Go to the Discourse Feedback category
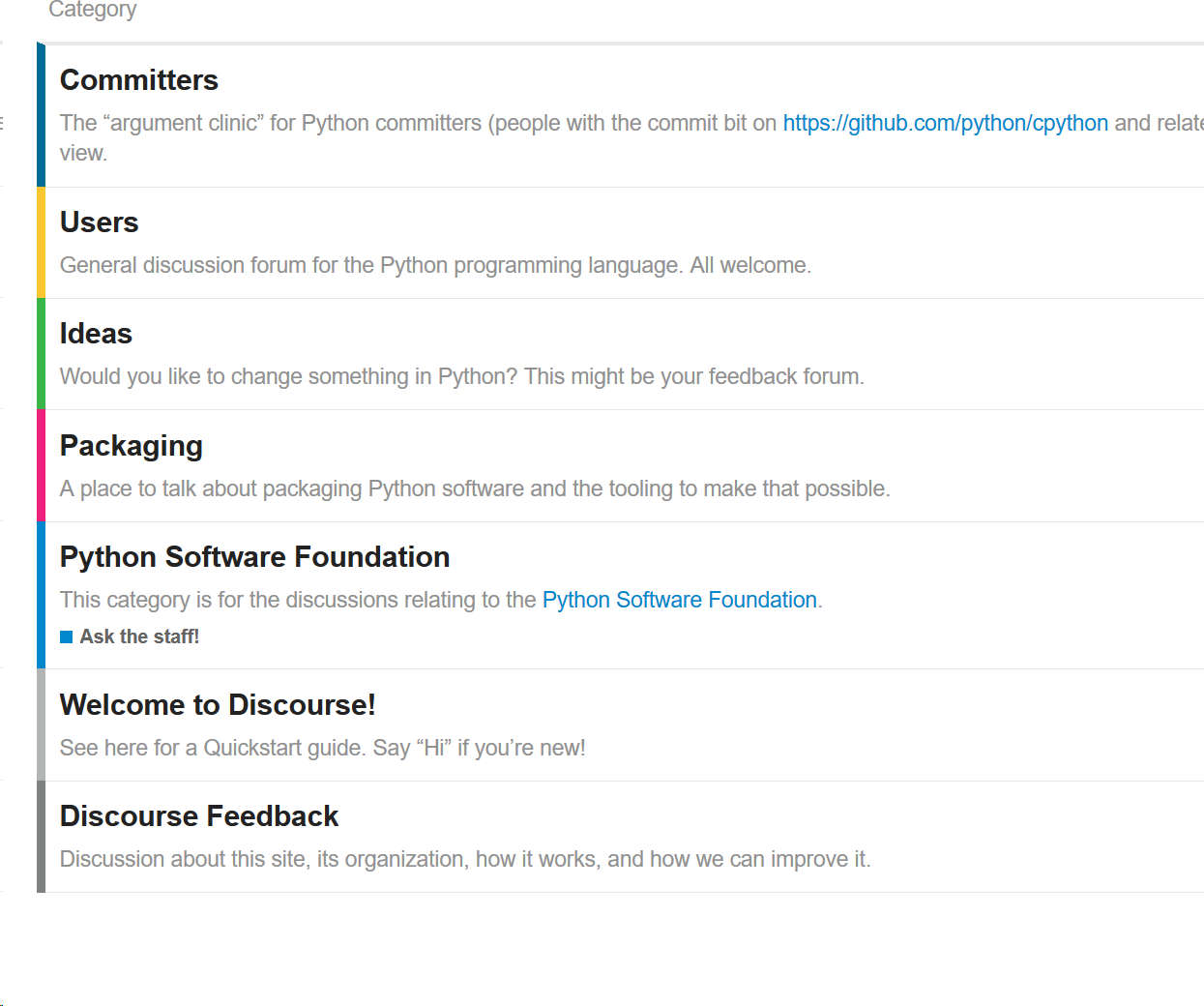Viewport: 1204px width, 1006px height. (199, 816)
